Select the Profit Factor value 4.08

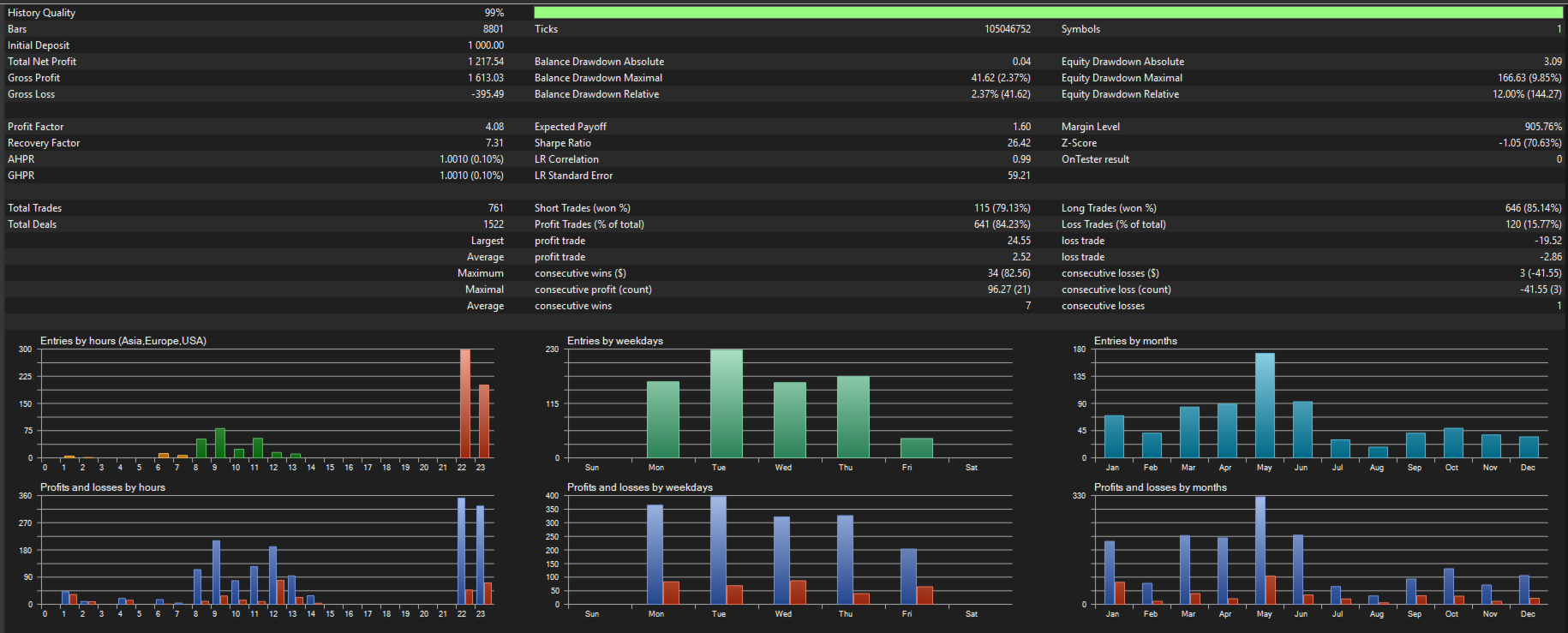[x=494, y=127]
